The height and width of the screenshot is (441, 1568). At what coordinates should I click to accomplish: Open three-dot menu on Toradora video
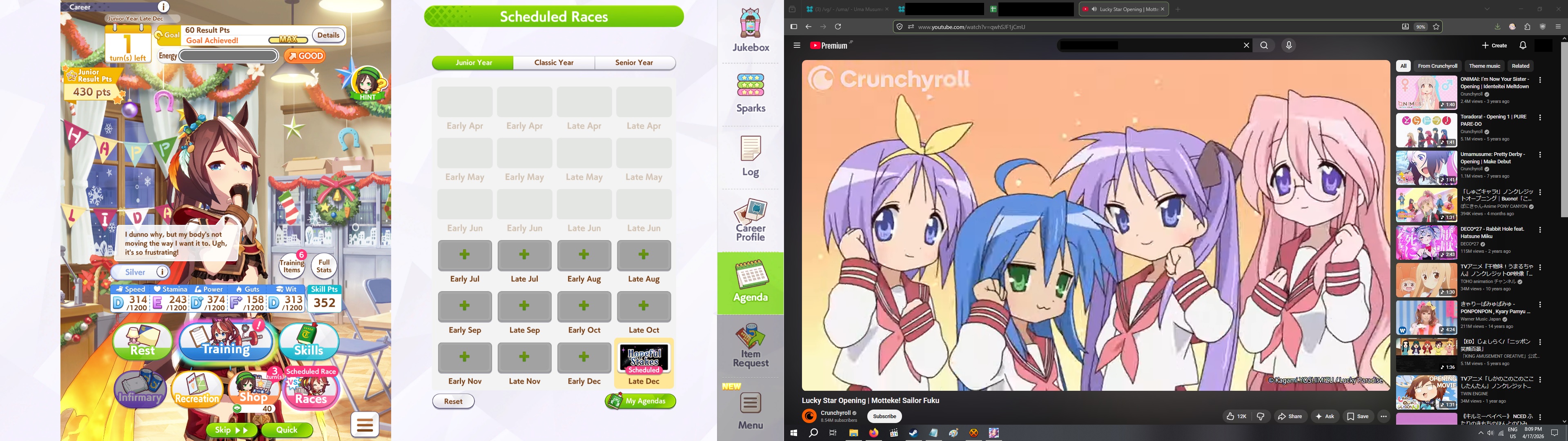(1540, 118)
